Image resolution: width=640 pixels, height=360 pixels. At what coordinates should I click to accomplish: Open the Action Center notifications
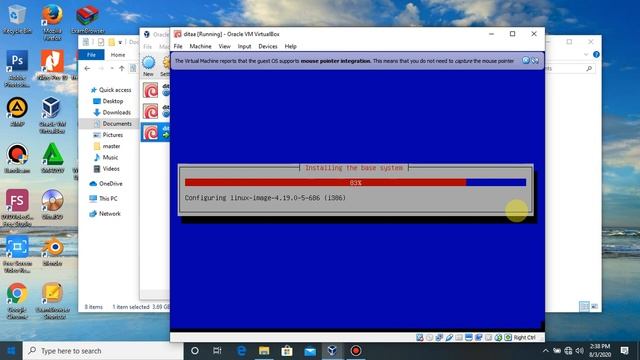624,351
